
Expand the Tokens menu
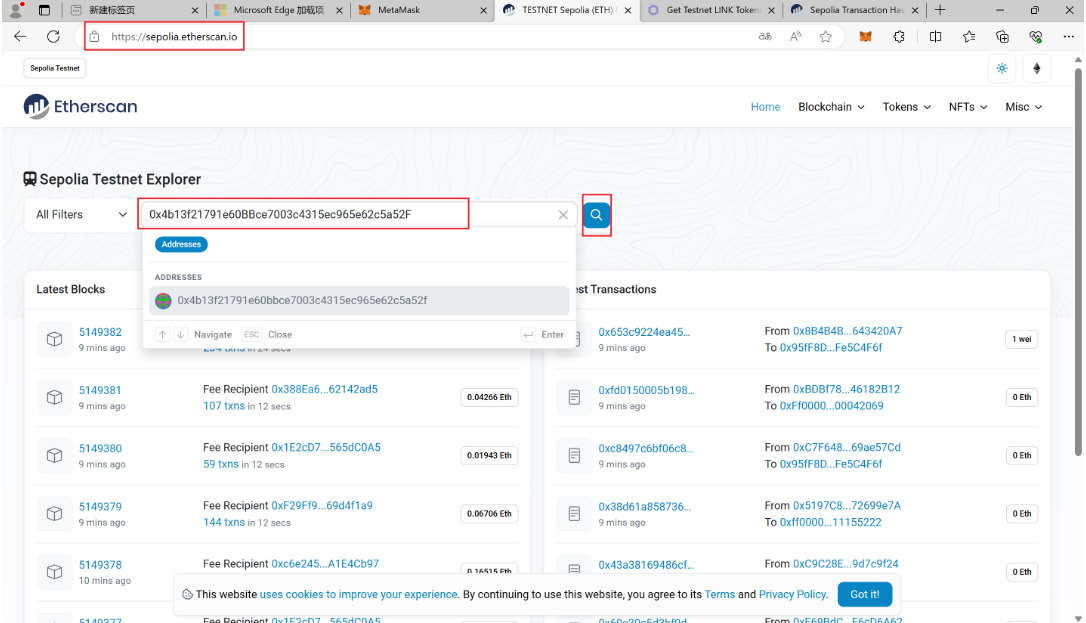pos(907,107)
